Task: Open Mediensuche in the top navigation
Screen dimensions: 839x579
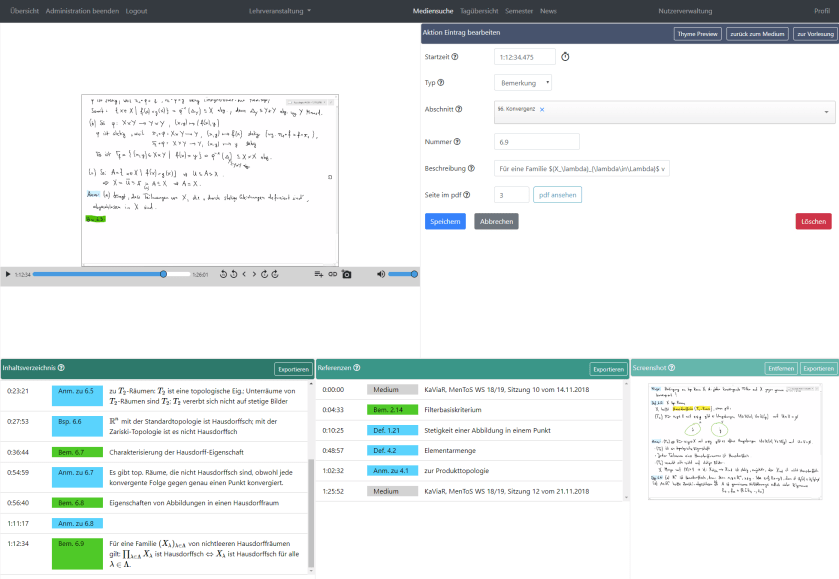Action: 432,11
